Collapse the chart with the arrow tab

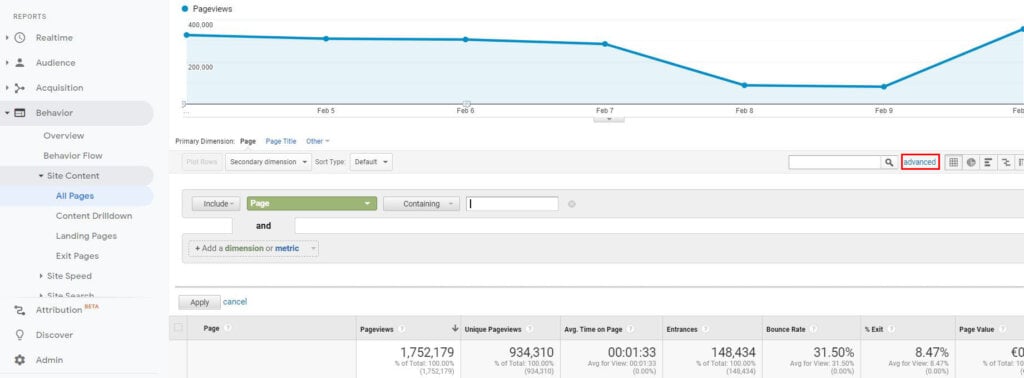pos(609,119)
